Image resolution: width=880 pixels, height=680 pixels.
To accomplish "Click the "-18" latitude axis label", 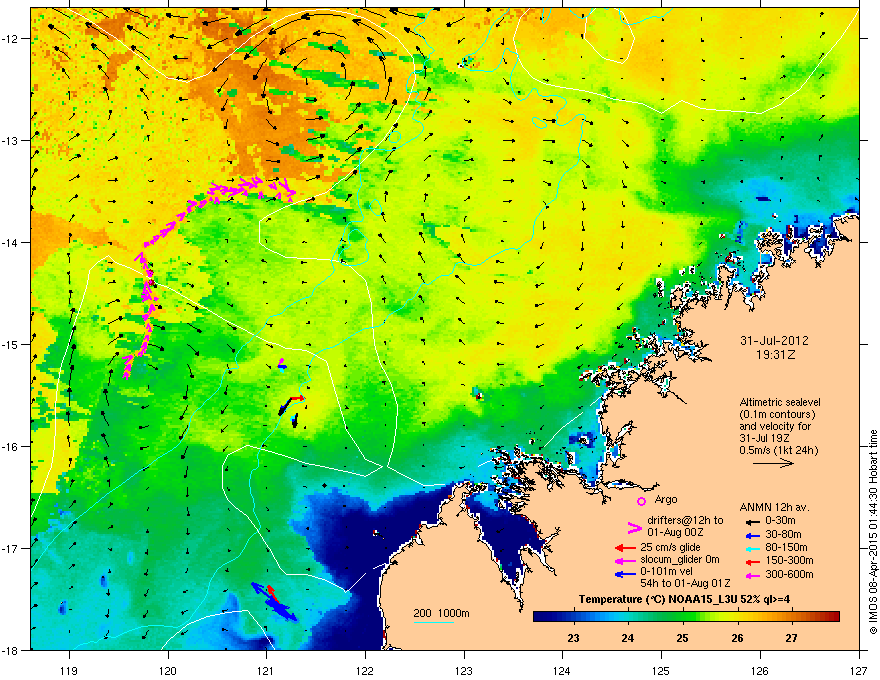I will tap(10, 650).
